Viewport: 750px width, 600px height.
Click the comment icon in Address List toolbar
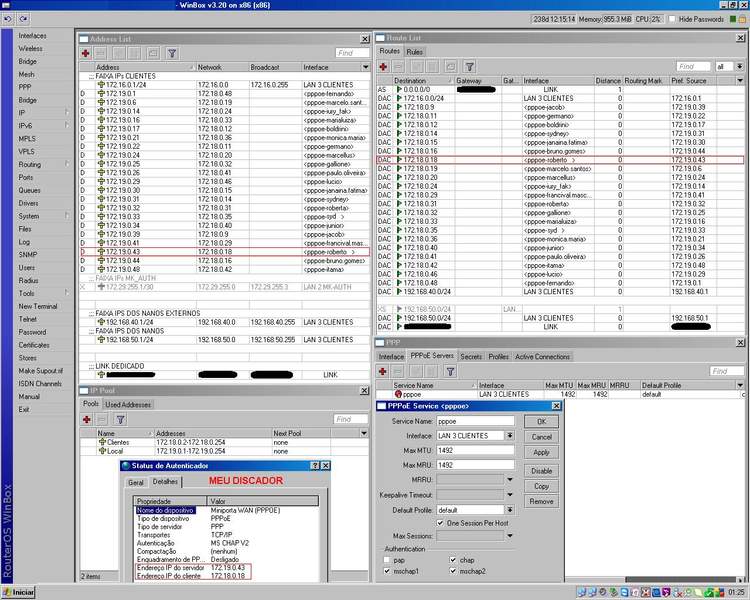[153, 53]
